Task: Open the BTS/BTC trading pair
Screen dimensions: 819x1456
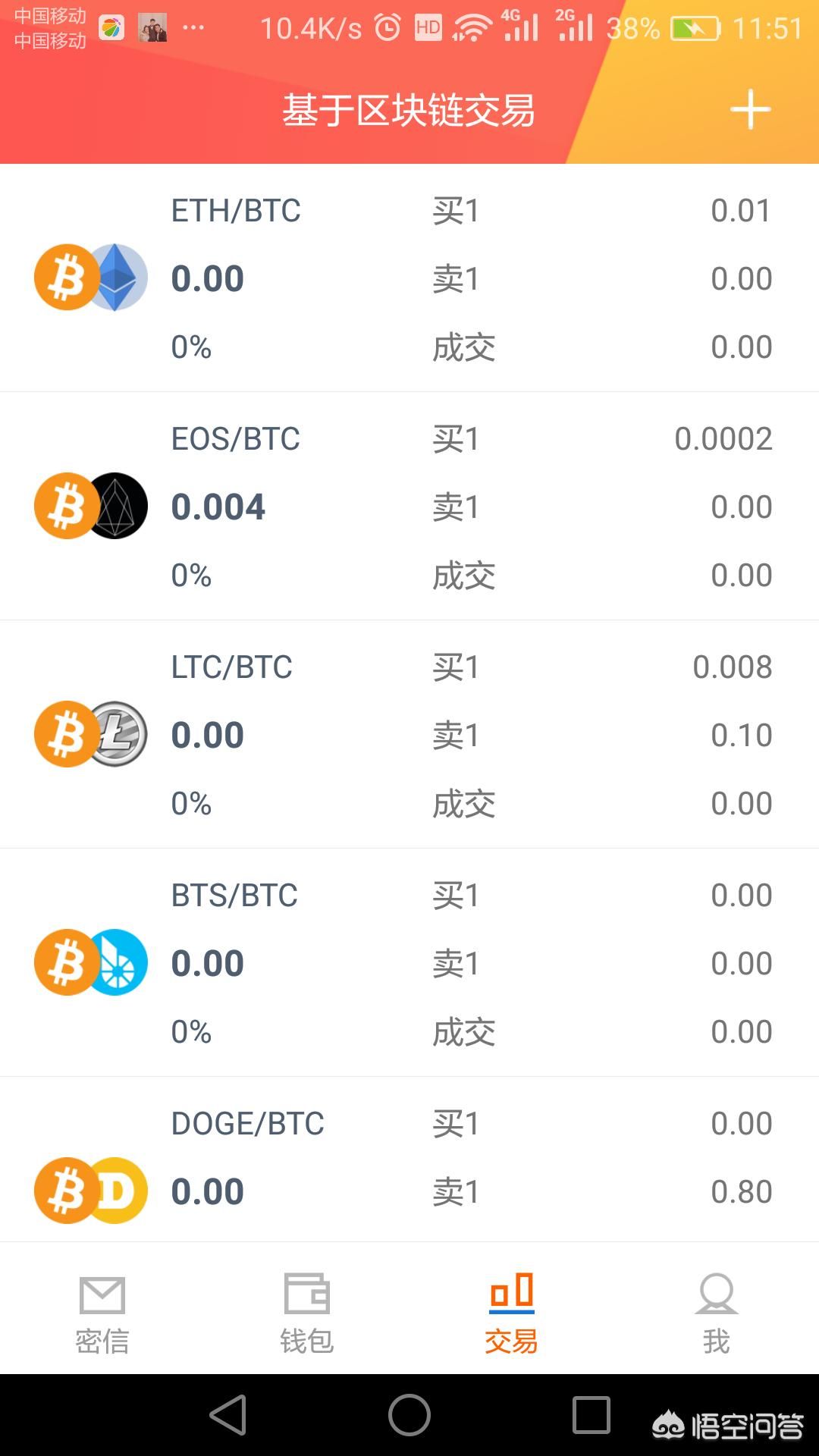Action: point(234,896)
